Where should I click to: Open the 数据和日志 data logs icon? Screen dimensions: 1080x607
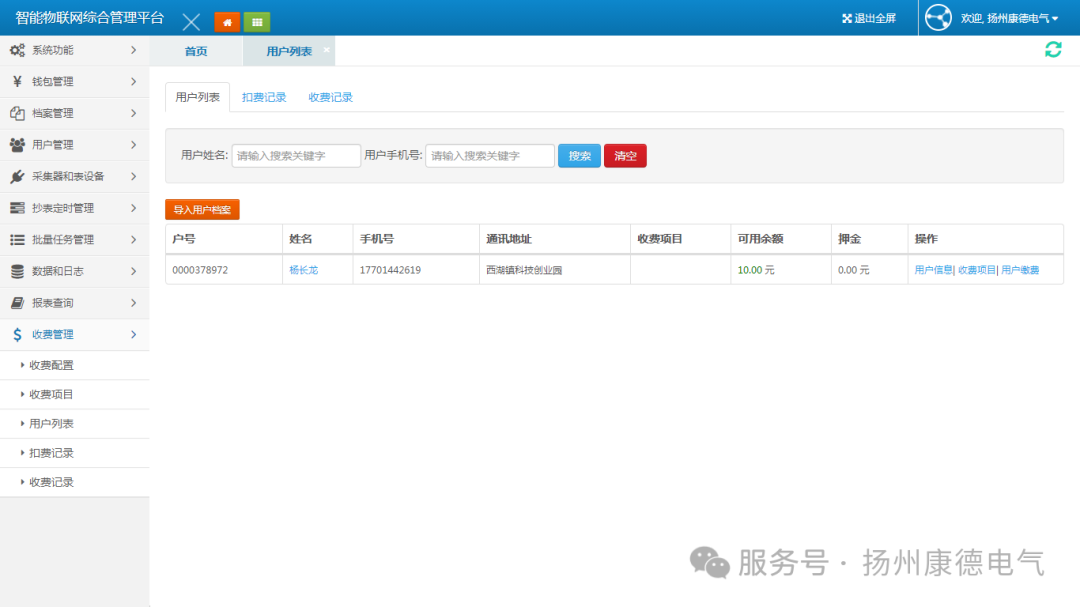17,271
